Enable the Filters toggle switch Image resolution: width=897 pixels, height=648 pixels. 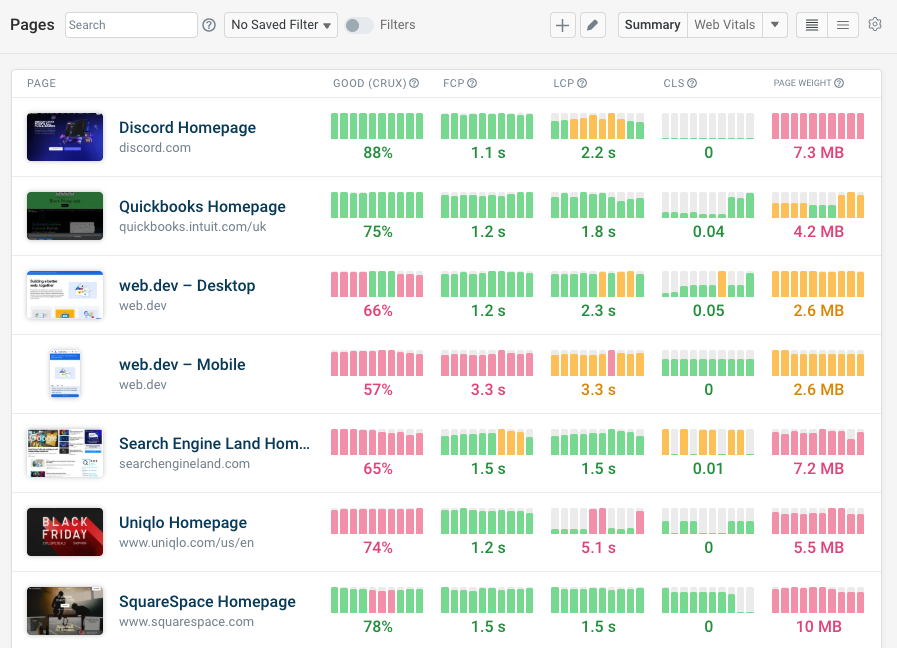pyautogui.click(x=357, y=24)
